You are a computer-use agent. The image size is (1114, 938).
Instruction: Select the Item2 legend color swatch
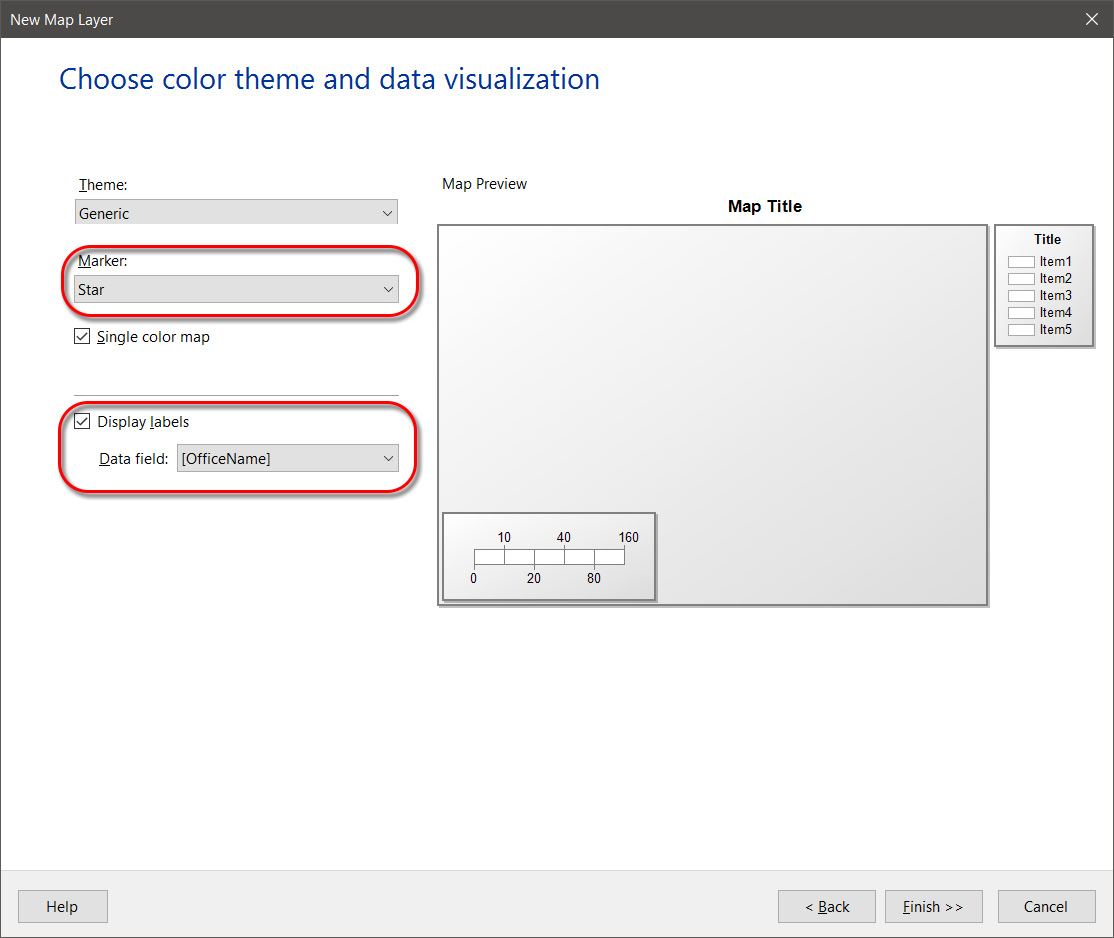point(1021,279)
